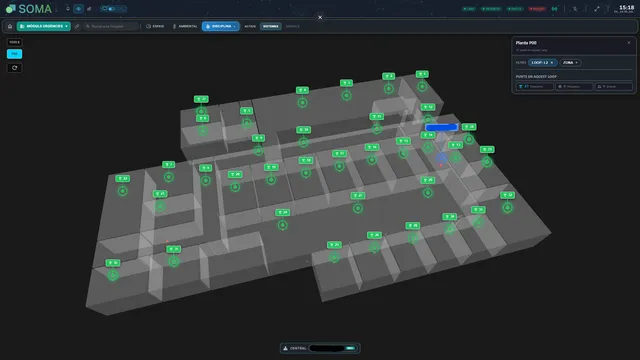Open the Zona filter dropdown
Screen dimensions: 640x360
(x=570, y=62)
